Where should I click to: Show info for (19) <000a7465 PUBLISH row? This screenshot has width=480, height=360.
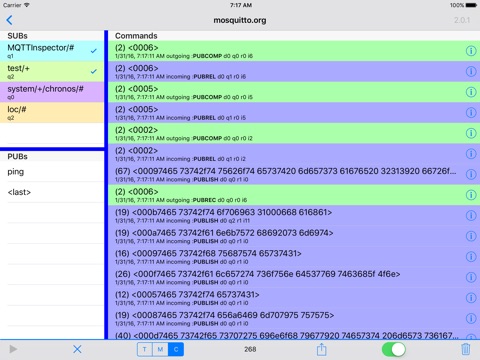[471, 236]
